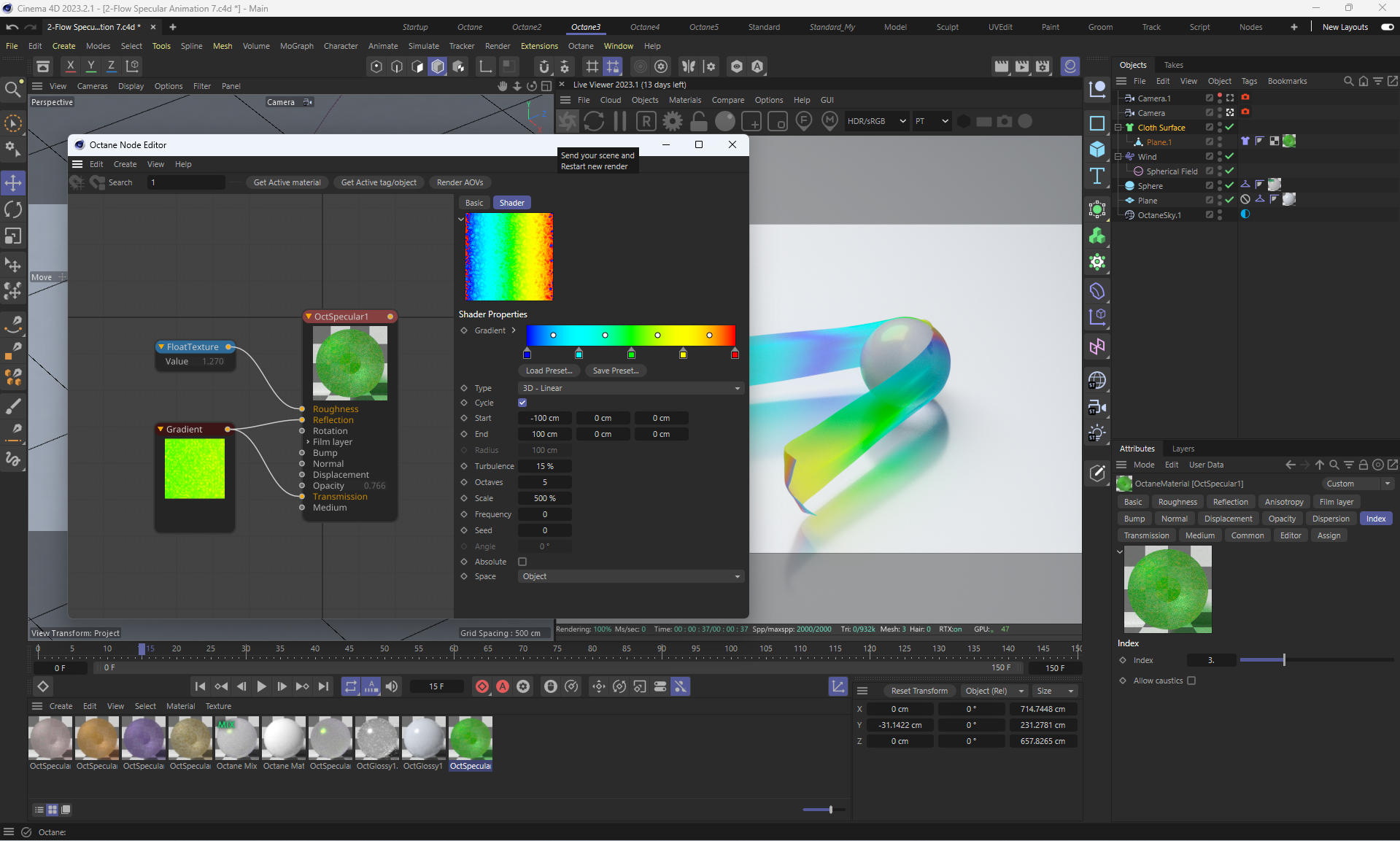Select the Move tool in left toolbar
Viewport: 1400px width, 841px height.
pos(13,182)
